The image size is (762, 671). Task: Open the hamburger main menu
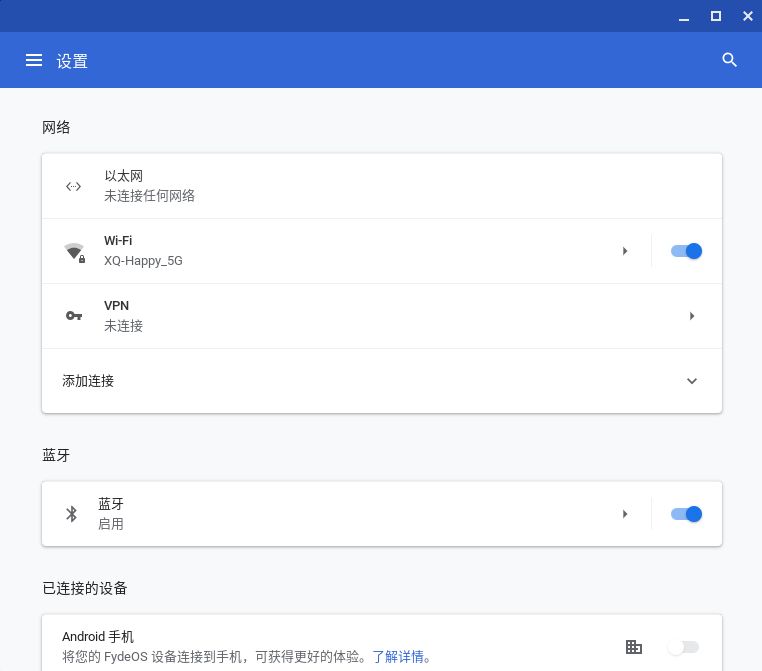tap(34, 61)
